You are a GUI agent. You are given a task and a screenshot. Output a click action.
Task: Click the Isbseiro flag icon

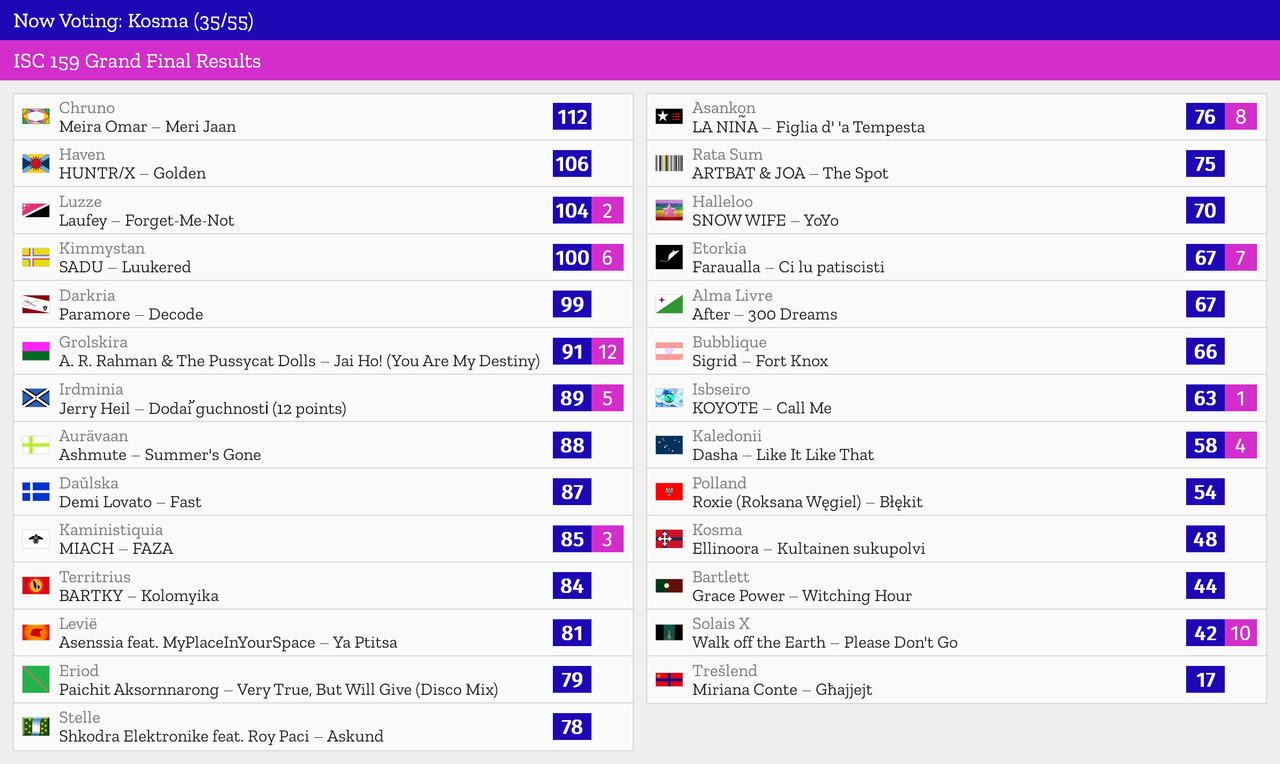pyautogui.click(x=669, y=398)
